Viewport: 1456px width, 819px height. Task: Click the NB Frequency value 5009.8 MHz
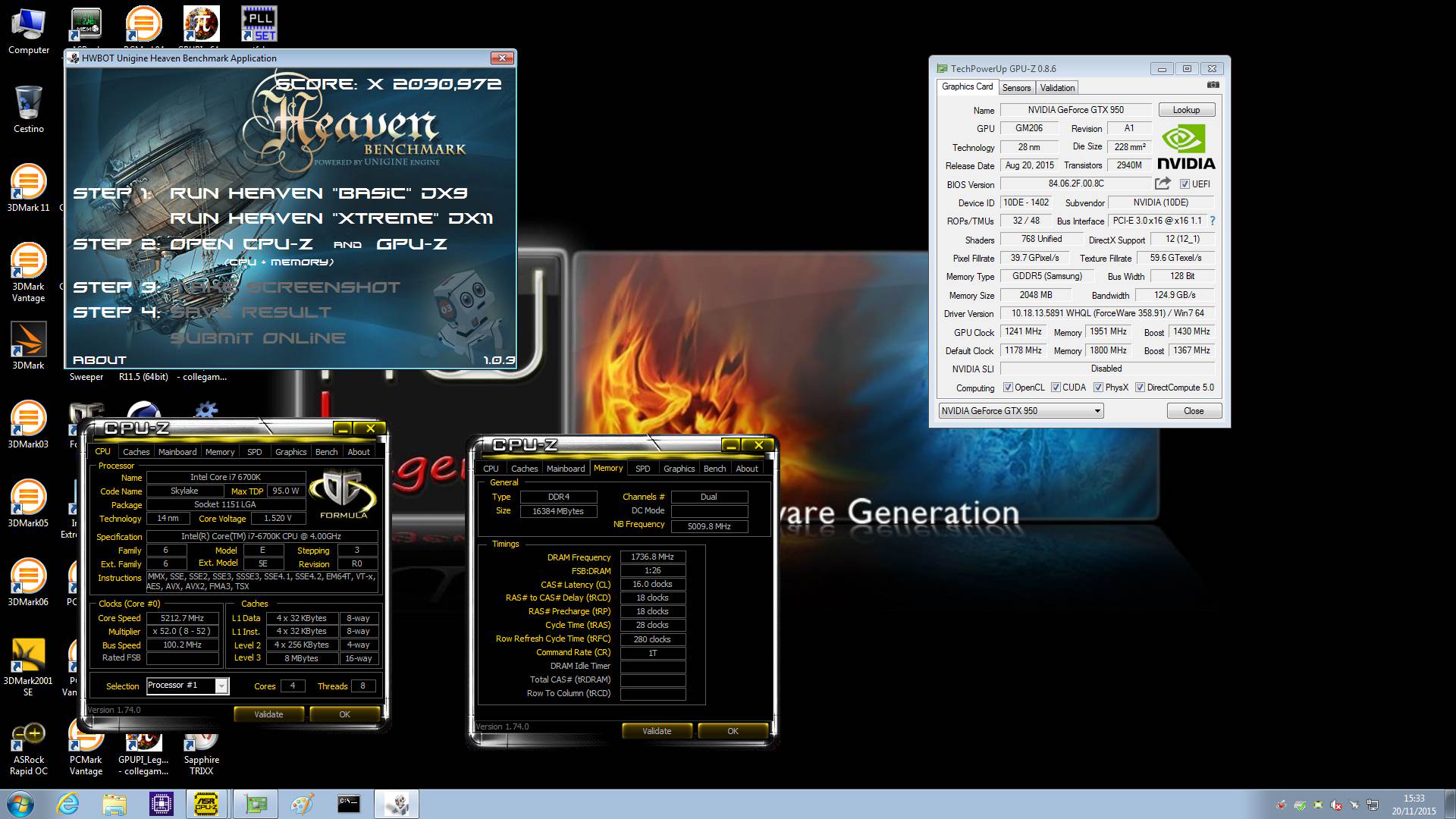tap(709, 526)
